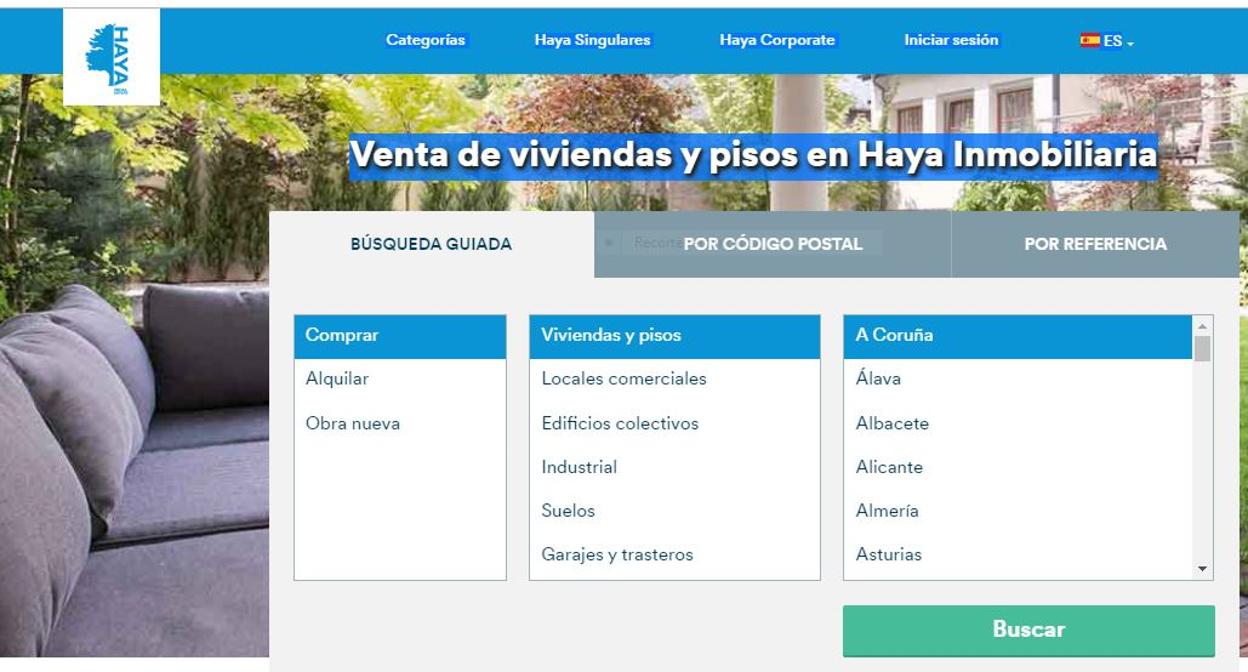The width and height of the screenshot is (1248, 672).
Task: Pick Asturias from the province list
Action: pyautogui.click(x=888, y=554)
